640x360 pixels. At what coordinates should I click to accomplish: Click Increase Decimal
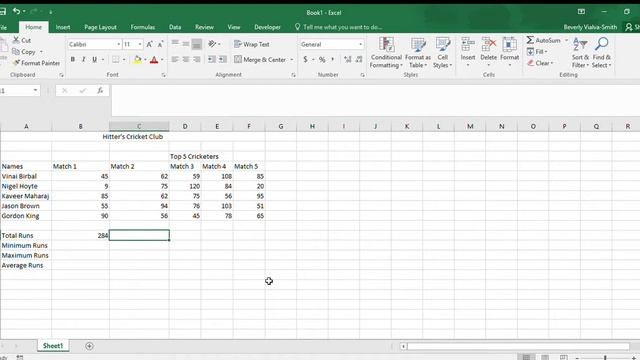point(347,60)
